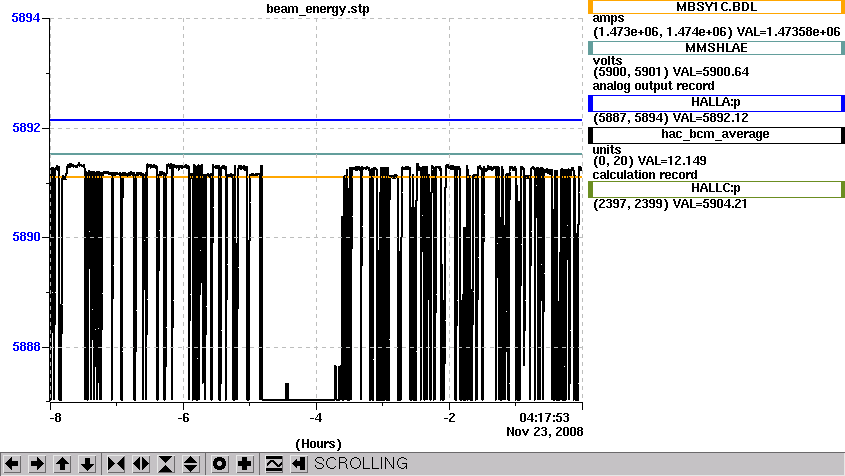
Task: Click the 5888 y-axis label
Action: pyautogui.click(x=26, y=347)
